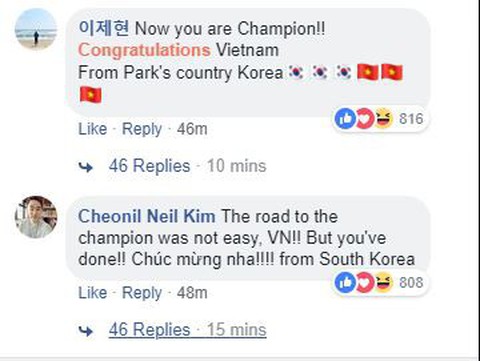
Task: Open Cheonil Neil Kim's profile picture
Action: tap(36, 217)
